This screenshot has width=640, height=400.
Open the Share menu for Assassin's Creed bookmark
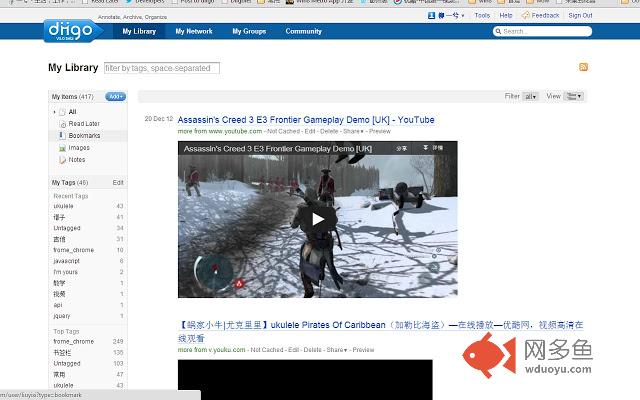pos(353,131)
